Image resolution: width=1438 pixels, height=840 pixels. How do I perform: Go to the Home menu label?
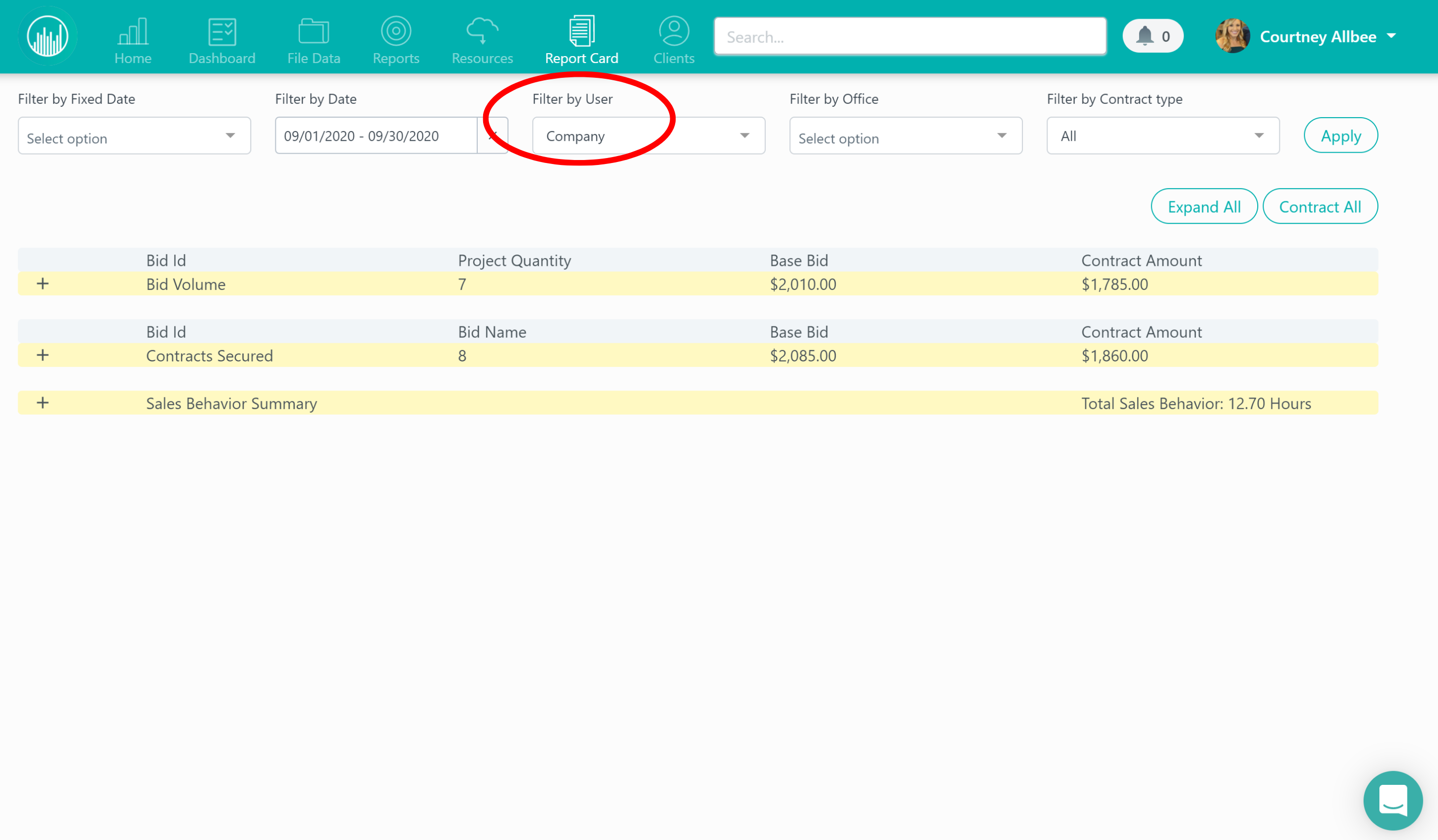tap(133, 58)
